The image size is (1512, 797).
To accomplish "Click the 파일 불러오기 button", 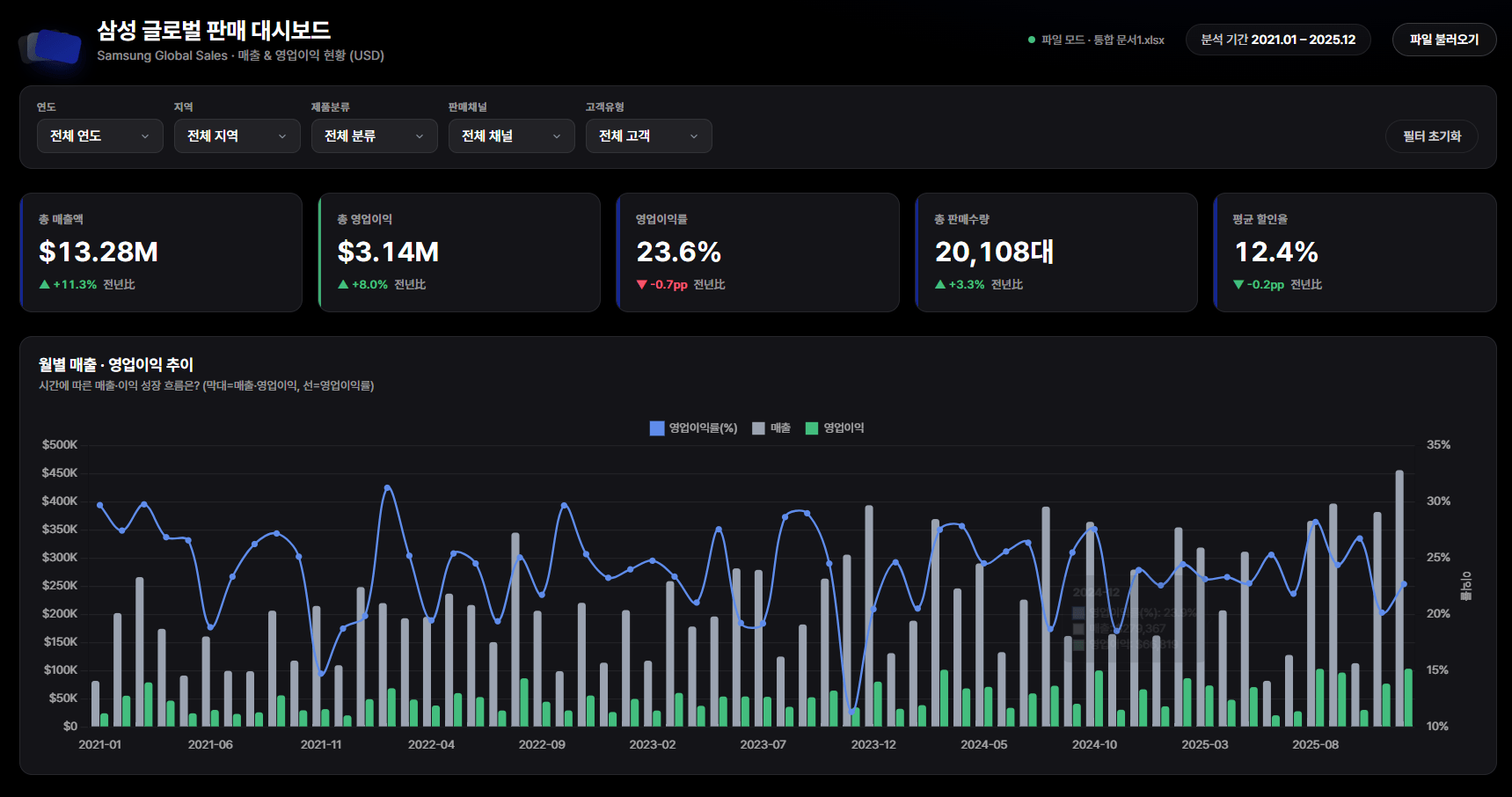I will [x=1444, y=40].
